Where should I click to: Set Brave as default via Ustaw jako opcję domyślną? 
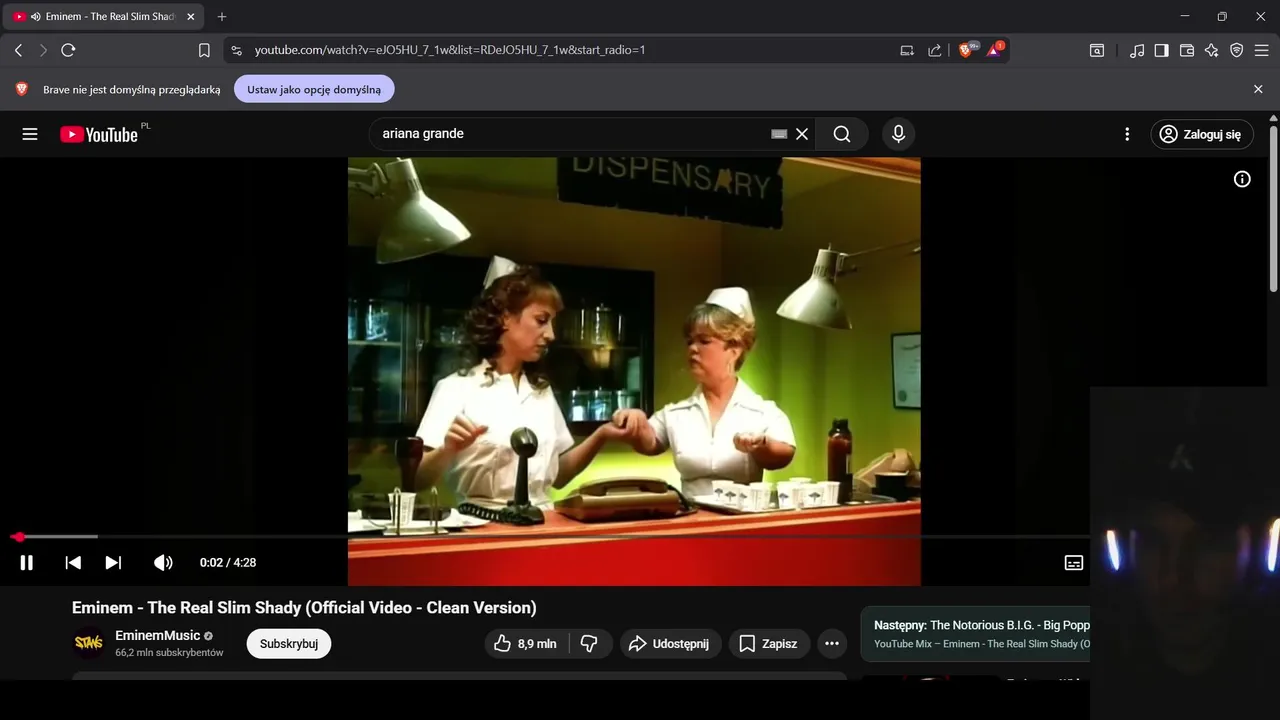tap(314, 89)
